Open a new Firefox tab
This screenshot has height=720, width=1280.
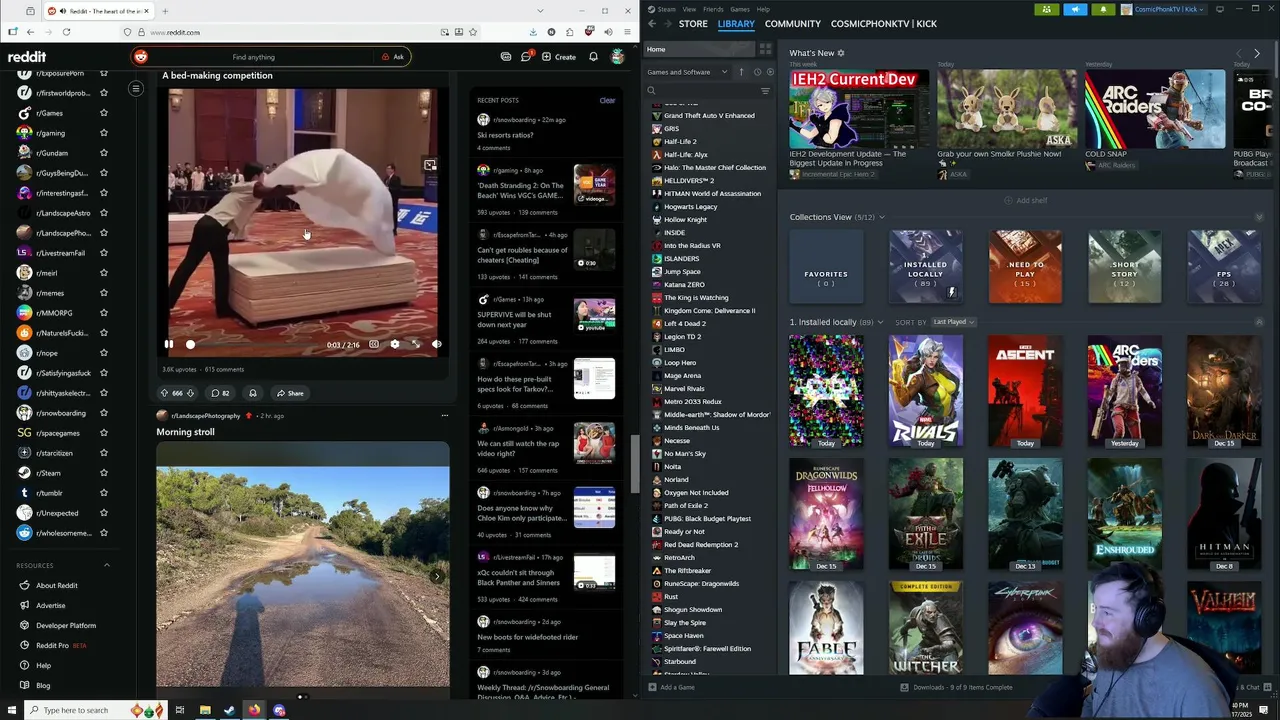[x=165, y=11]
